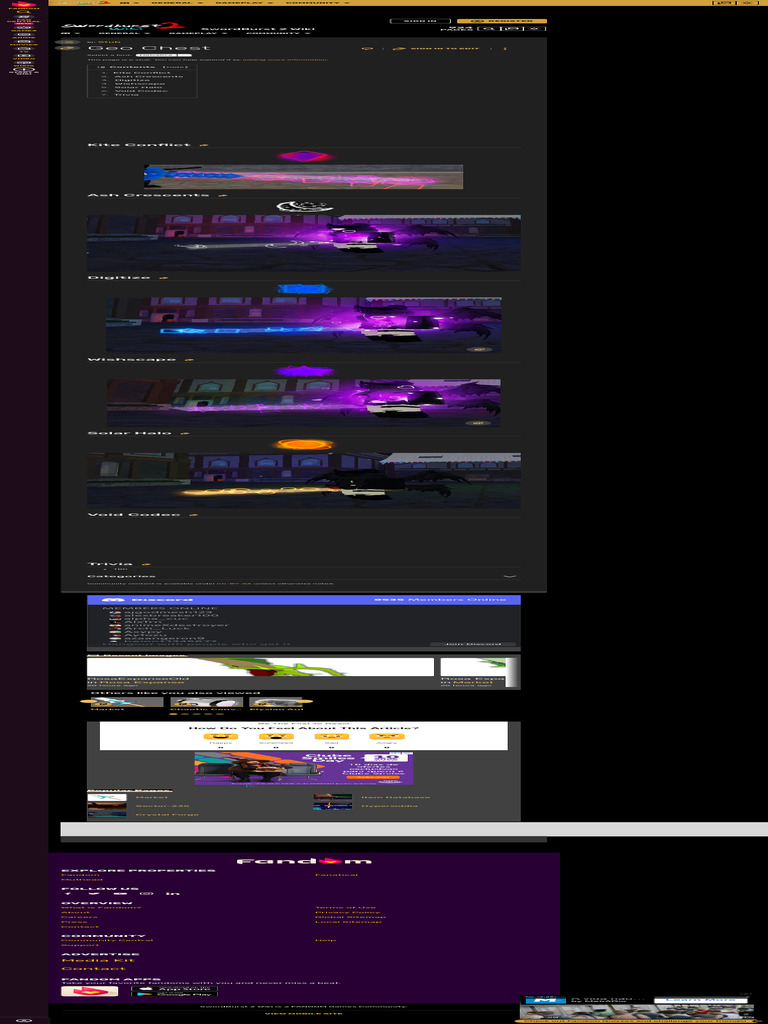Choose the Happy reaction emoji

coord(221,737)
